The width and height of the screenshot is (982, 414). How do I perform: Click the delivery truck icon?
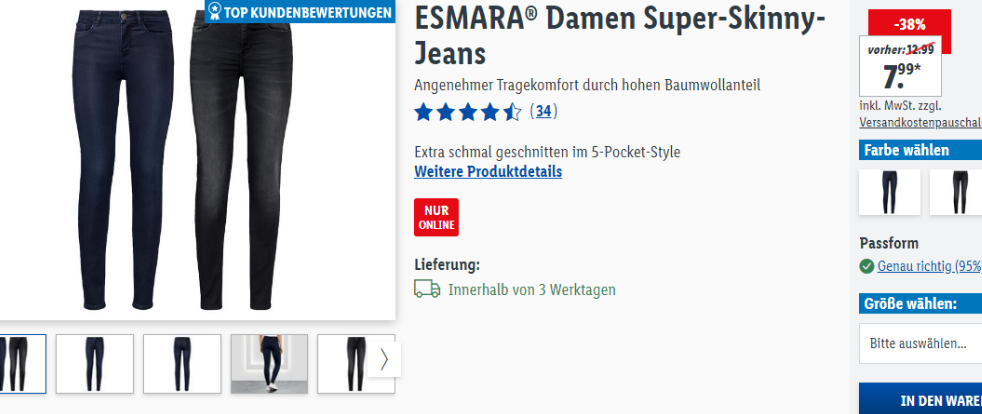426,289
